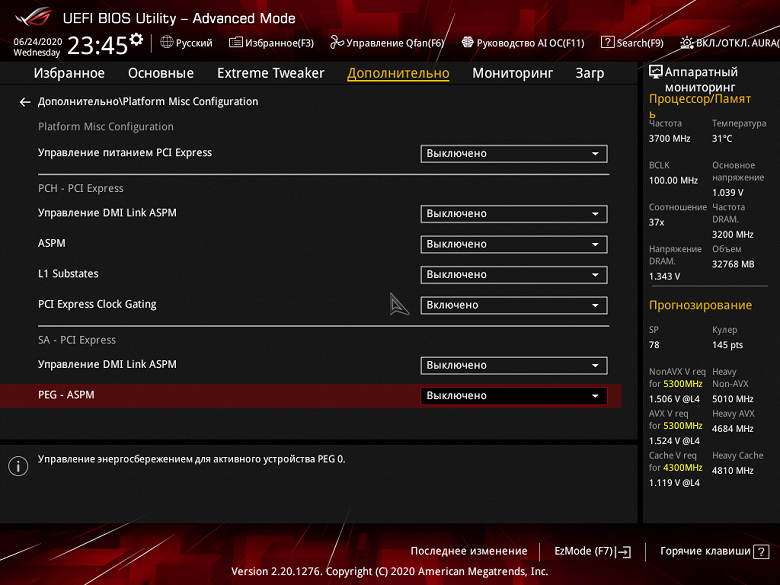Click the EzMode exit arrow icon
Screen dimensions: 780x585
(624, 552)
